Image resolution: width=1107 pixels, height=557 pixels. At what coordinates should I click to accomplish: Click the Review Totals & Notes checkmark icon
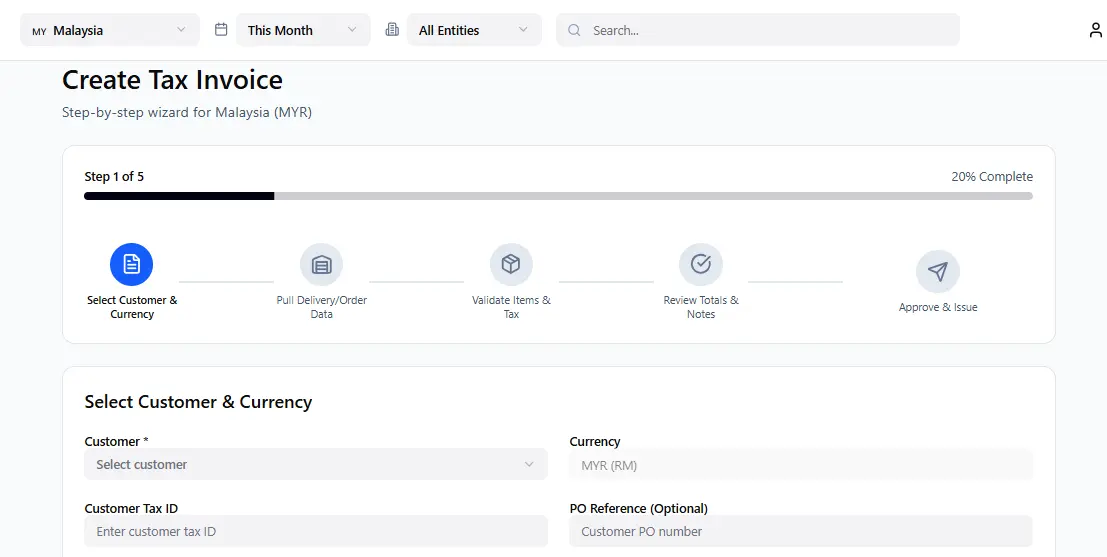[701, 264]
